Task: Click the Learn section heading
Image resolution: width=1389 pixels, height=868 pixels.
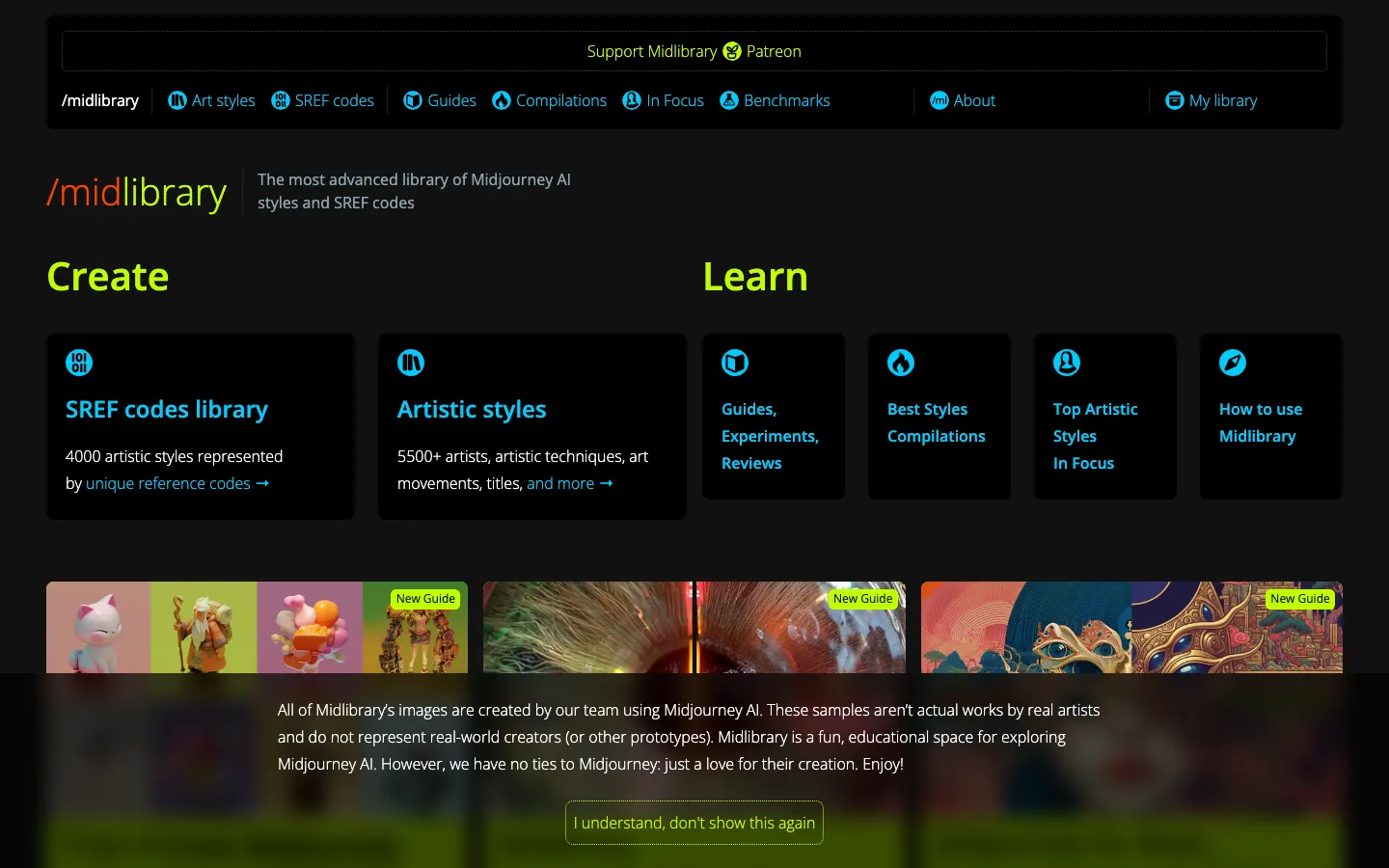Action: tap(755, 277)
